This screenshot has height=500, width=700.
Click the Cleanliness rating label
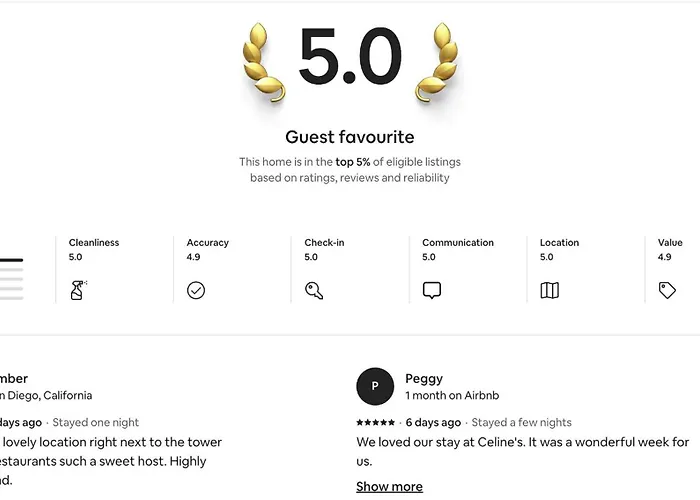point(94,242)
